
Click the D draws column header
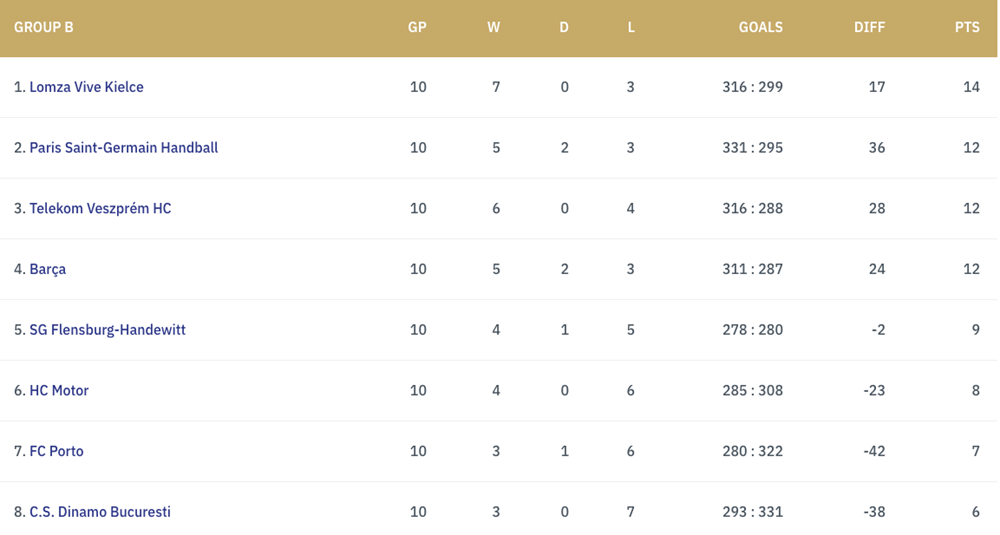click(x=564, y=27)
